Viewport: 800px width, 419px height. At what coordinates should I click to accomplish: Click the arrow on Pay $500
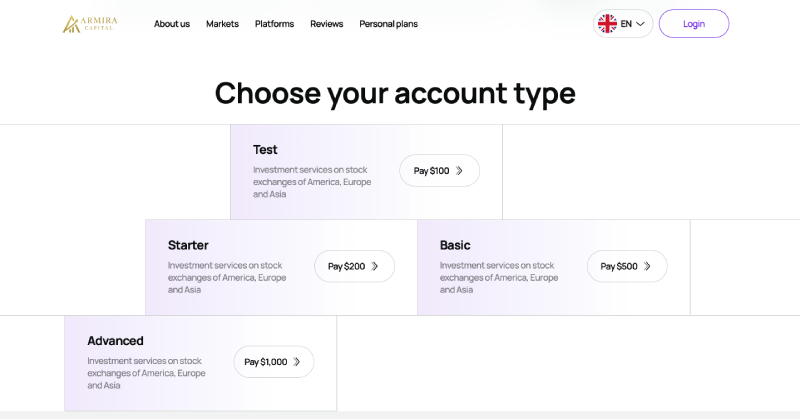tap(647, 266)
